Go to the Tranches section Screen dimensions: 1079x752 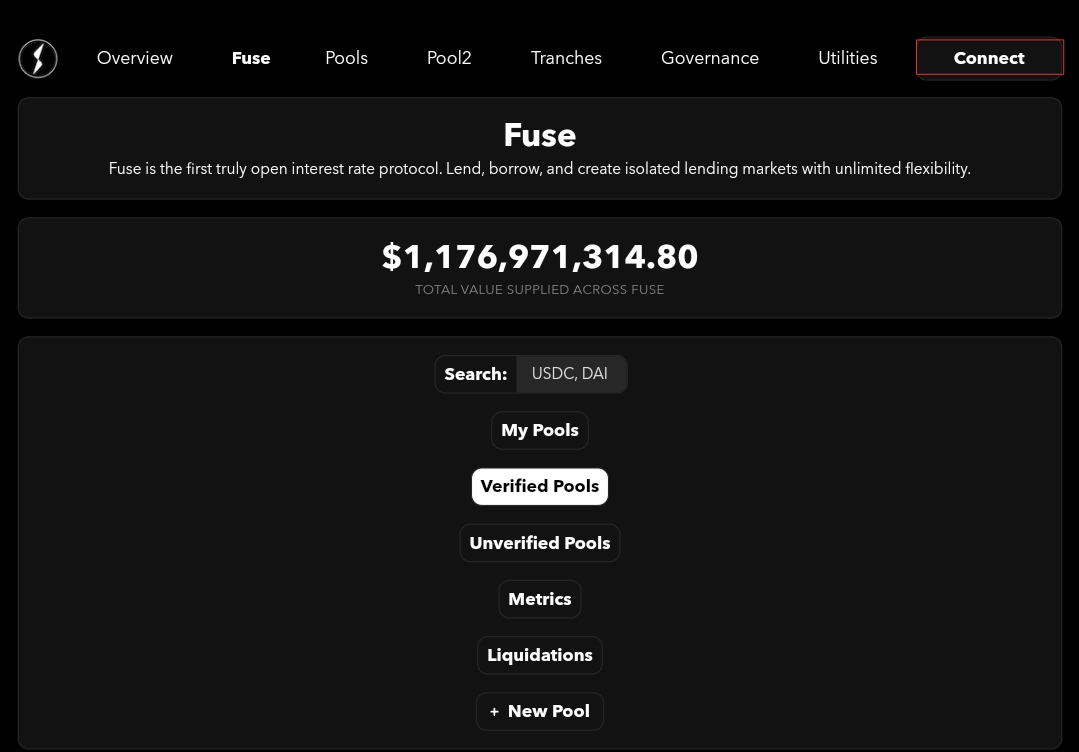[566, 58]
